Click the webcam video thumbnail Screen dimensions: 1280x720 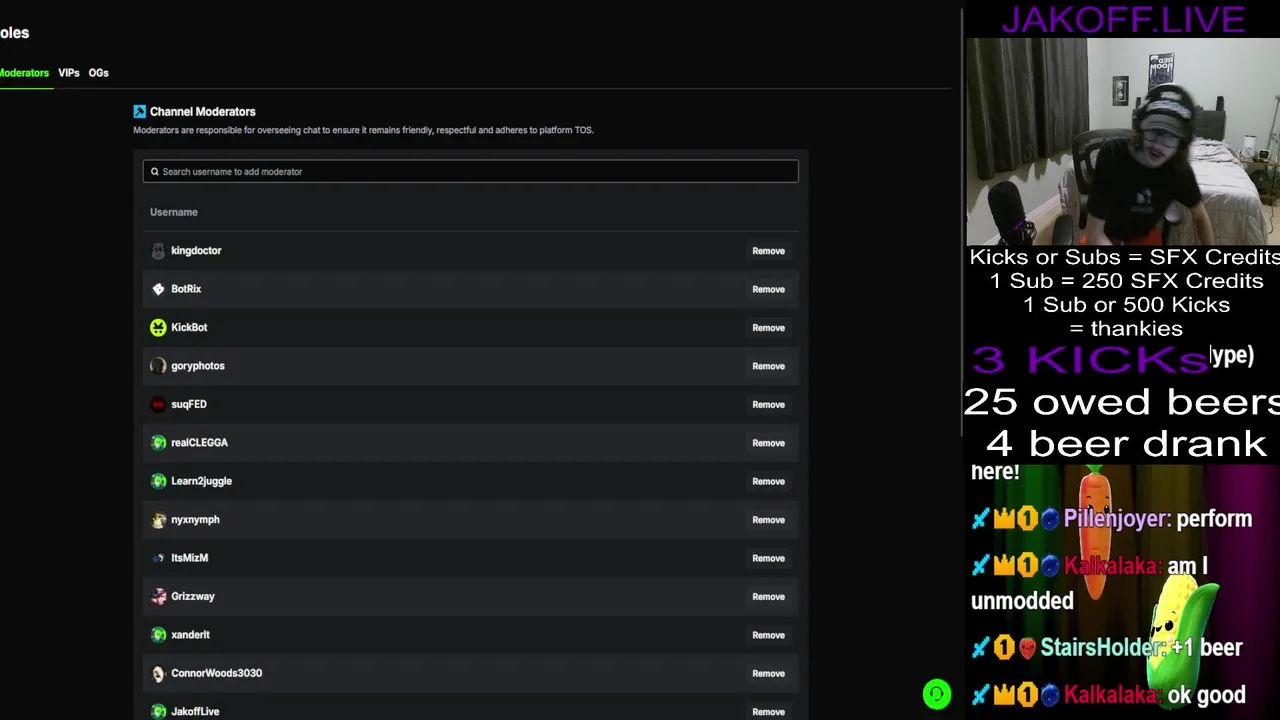pyautogui.click(x=1123, y=142)
